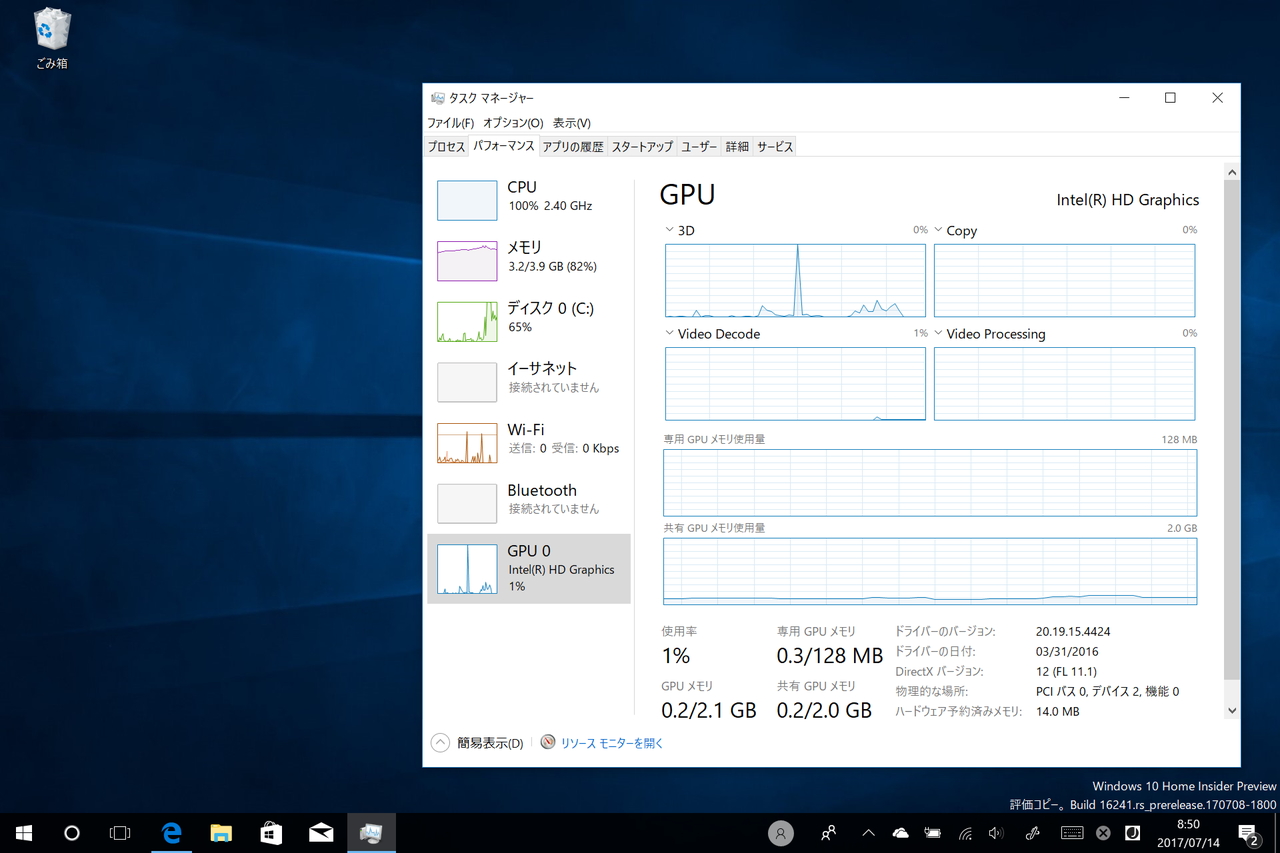
Task: Select メモリ in the performance sidebar
Action: coord(529,261)
